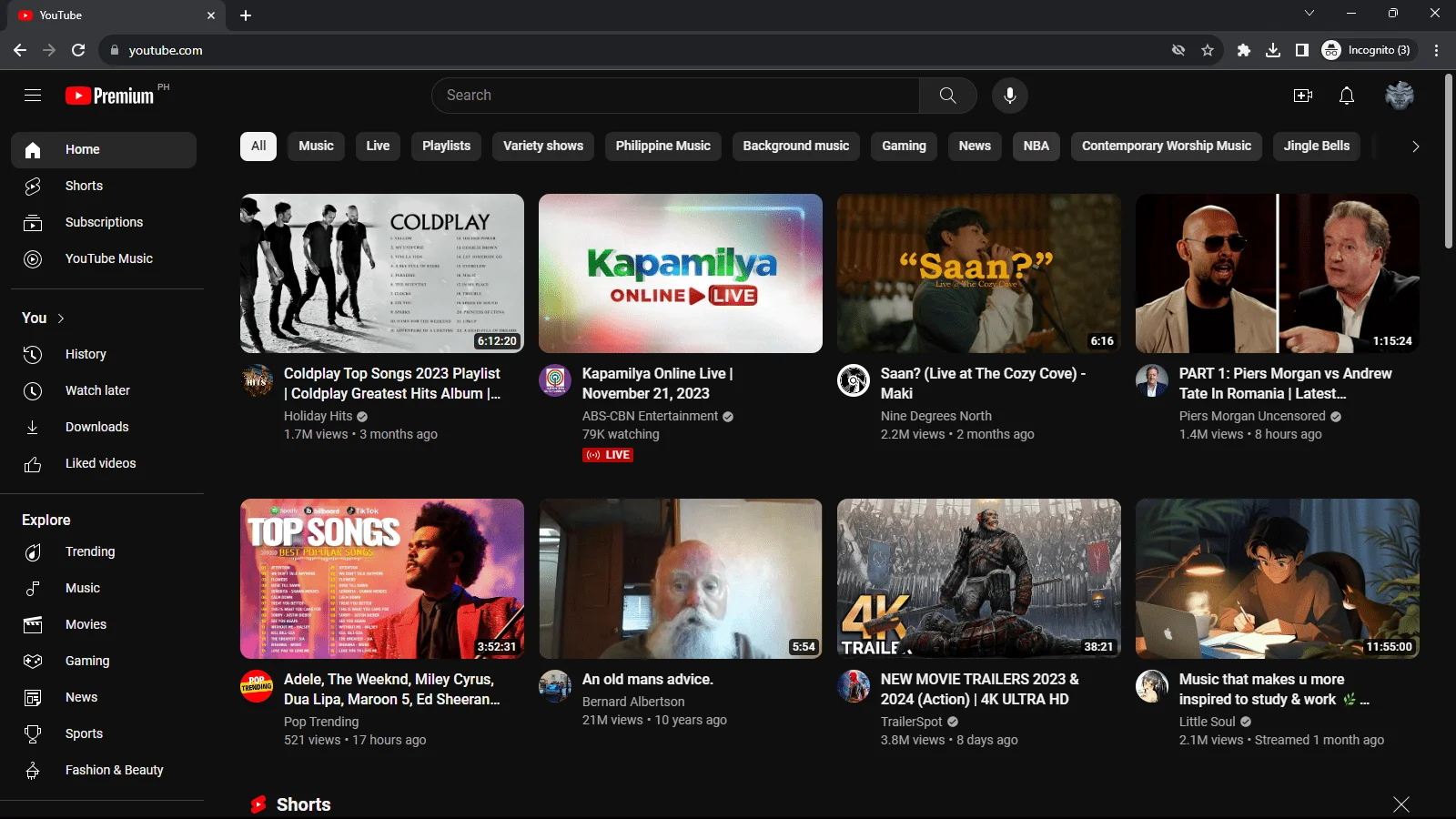Screen dimensions: 1456x819
Task: Bookmark this page with star icon
Action: point(1208,50)
